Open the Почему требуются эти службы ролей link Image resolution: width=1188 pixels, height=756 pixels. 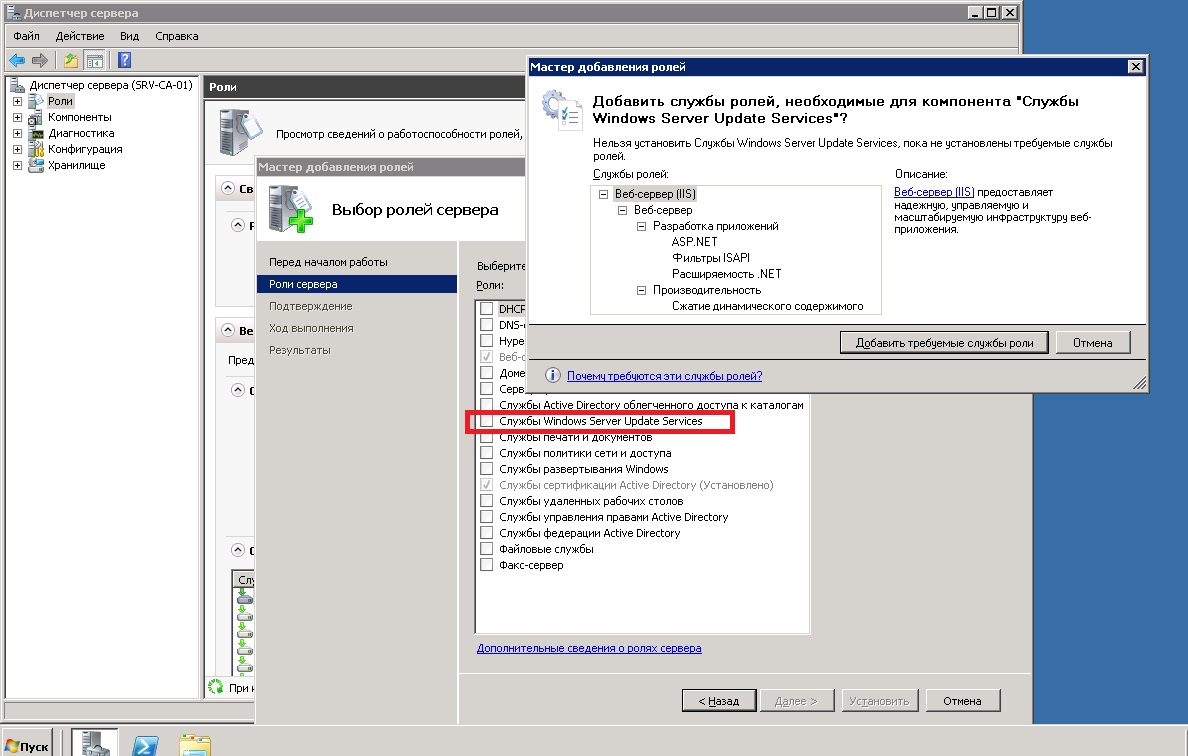coord(664,376)
